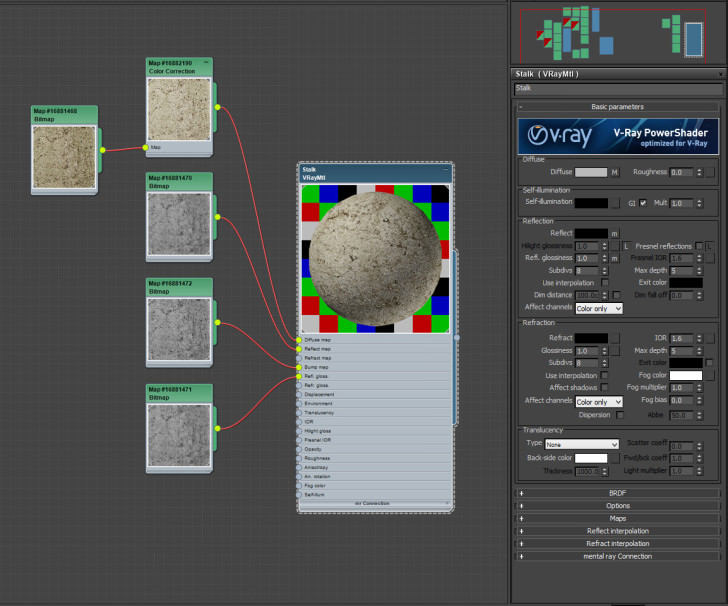Click the Environment input socket
The image size is (728, 606).
[x=299, y=404]
